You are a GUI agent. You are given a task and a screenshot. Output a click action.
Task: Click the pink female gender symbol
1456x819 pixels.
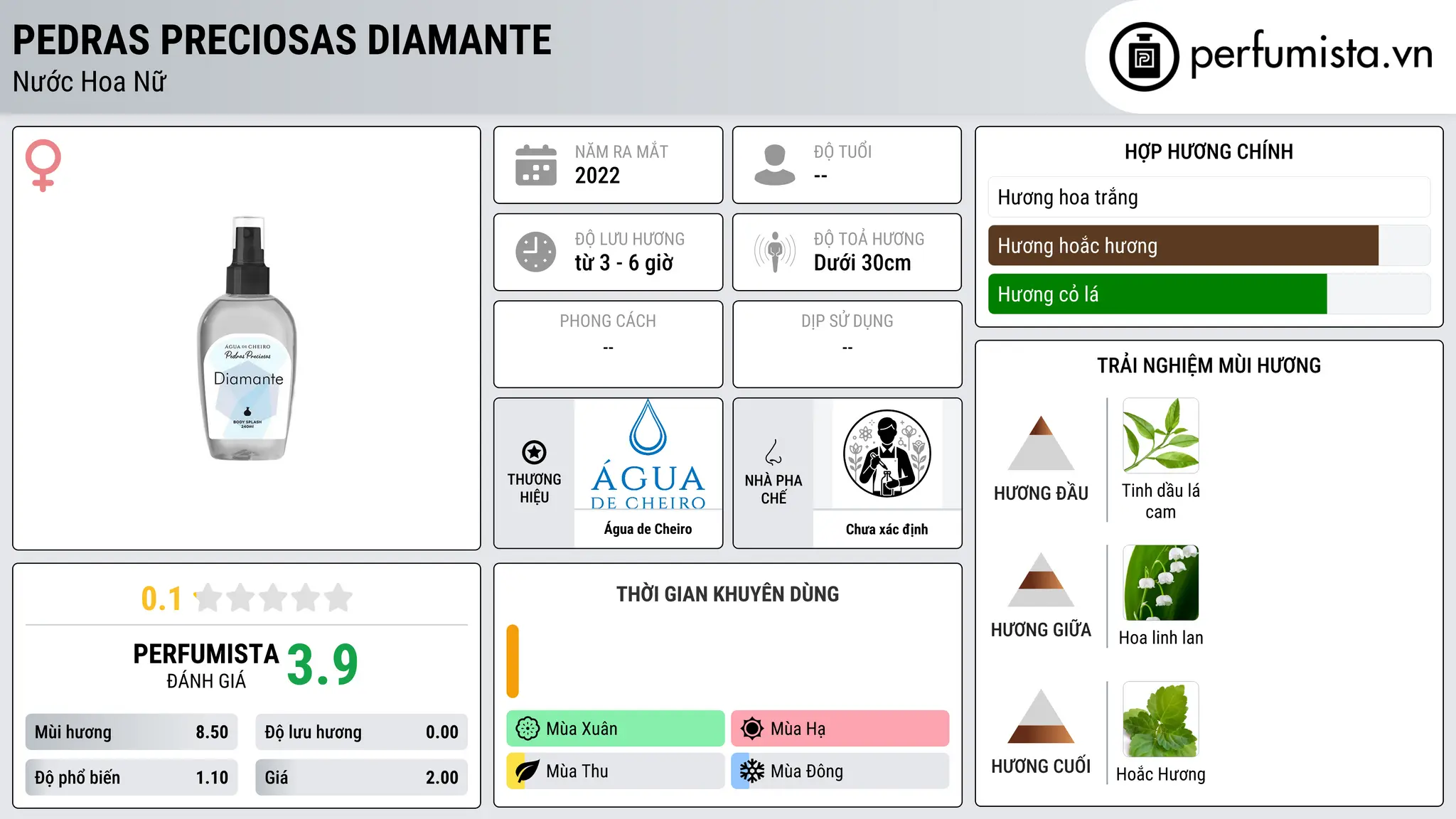point(43,165)
